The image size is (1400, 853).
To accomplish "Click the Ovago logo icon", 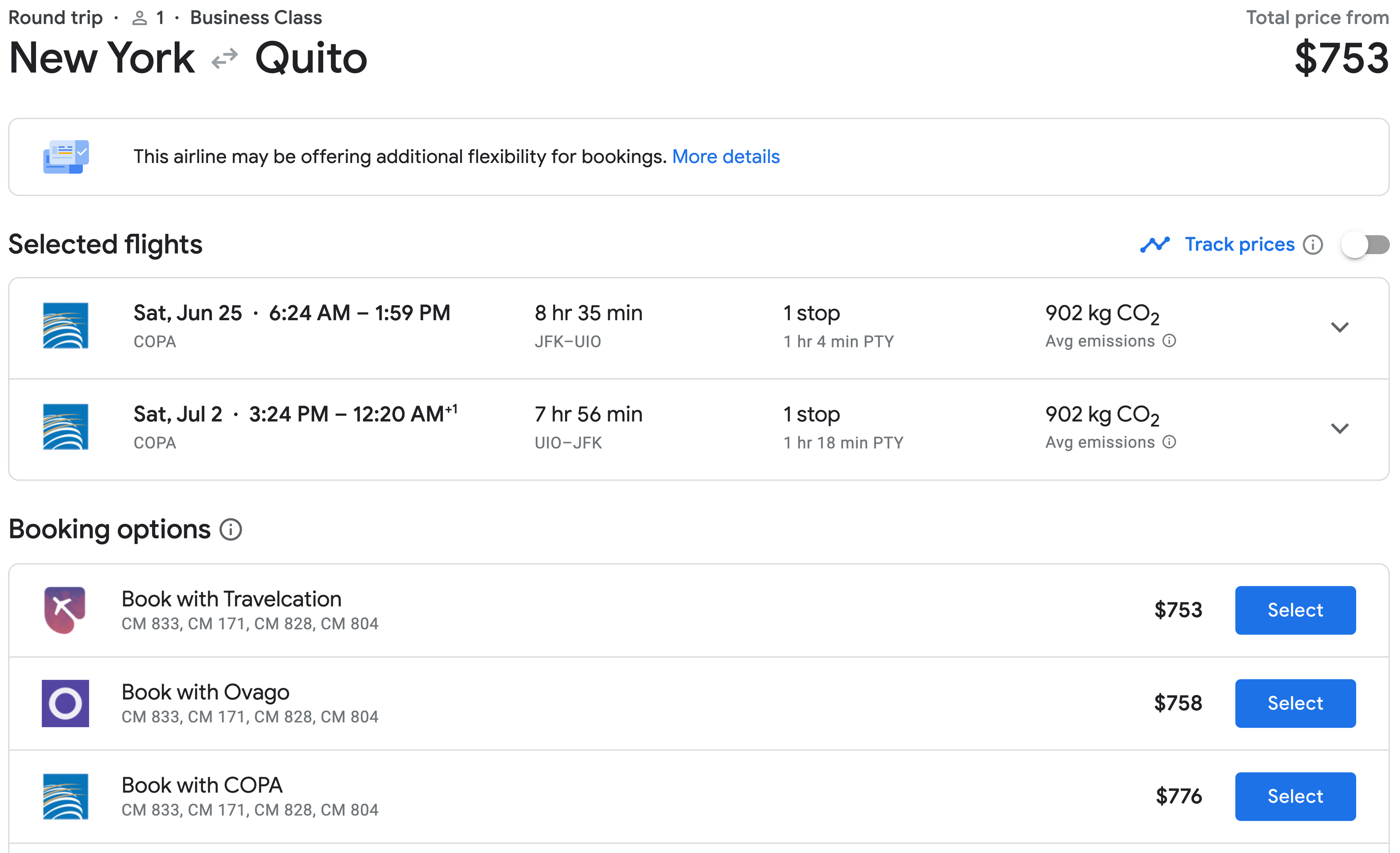I will tap(65, 703).
